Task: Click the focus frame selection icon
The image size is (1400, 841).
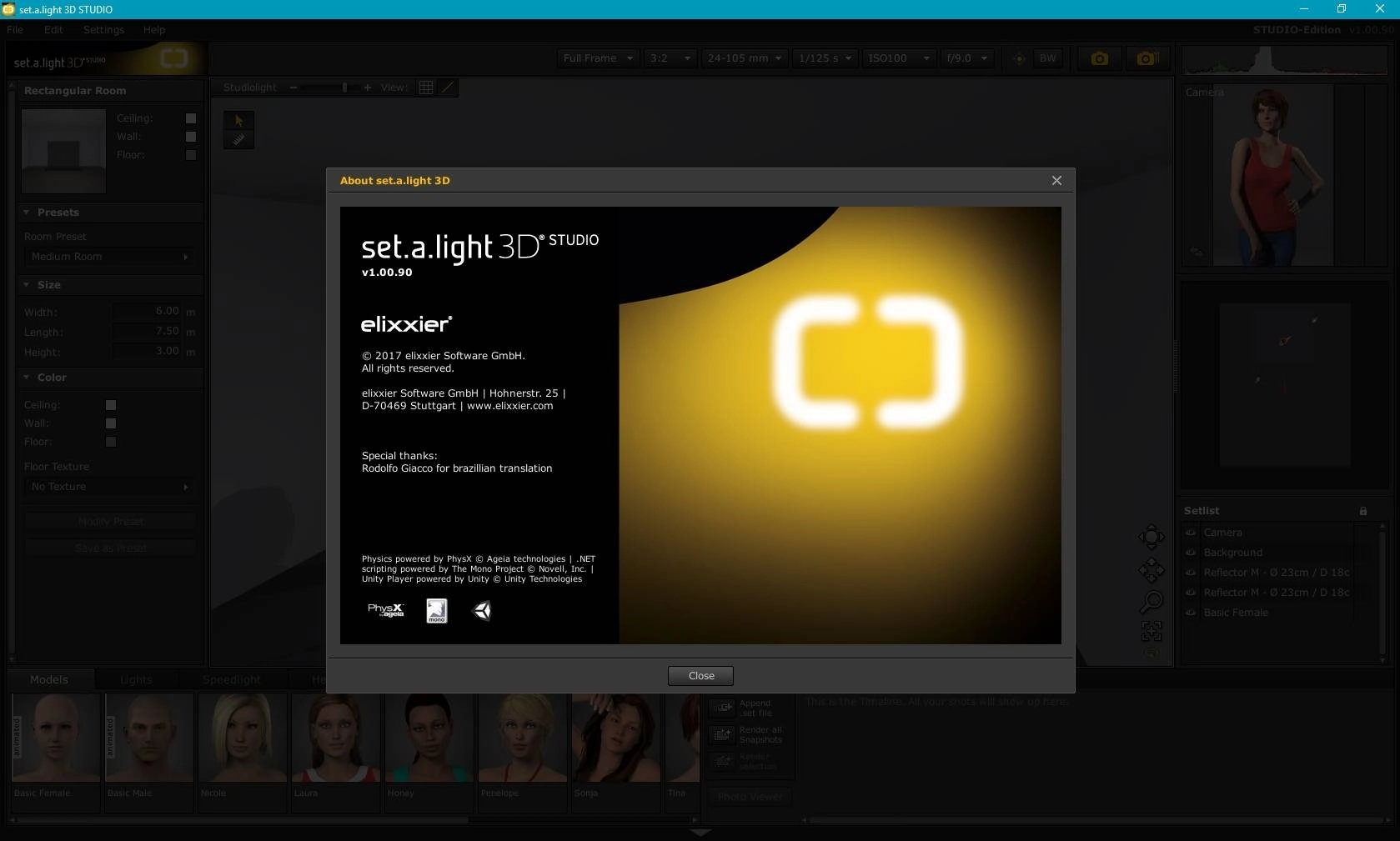Action: tap(1152, 631)
